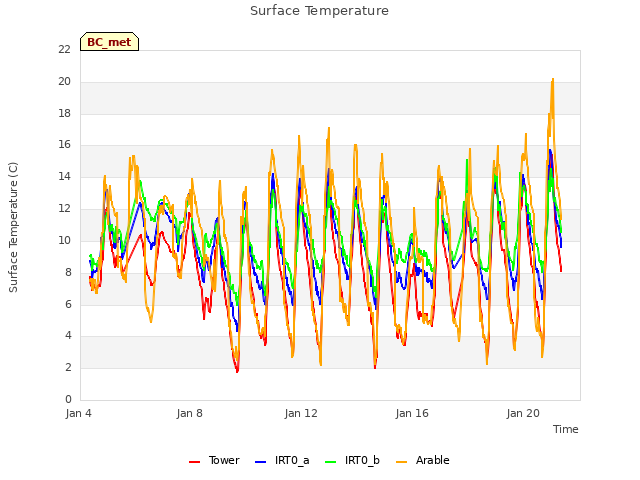Click the 18 y-axis tick label
Screen dimensions: 640x480
pos(64,113)
